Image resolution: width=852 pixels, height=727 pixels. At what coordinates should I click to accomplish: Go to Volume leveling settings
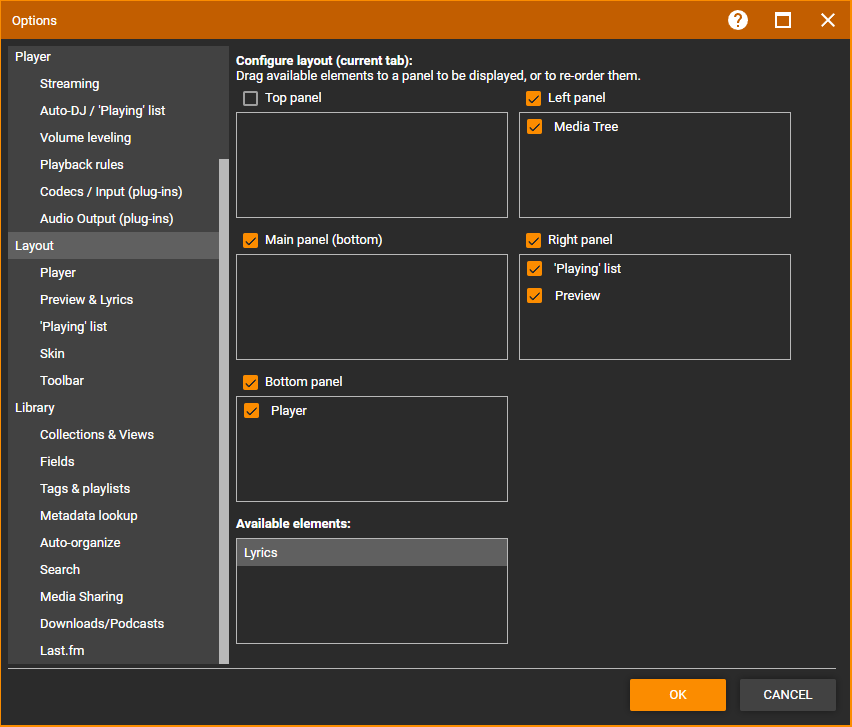pyautogui.click(x=114, y=137)
